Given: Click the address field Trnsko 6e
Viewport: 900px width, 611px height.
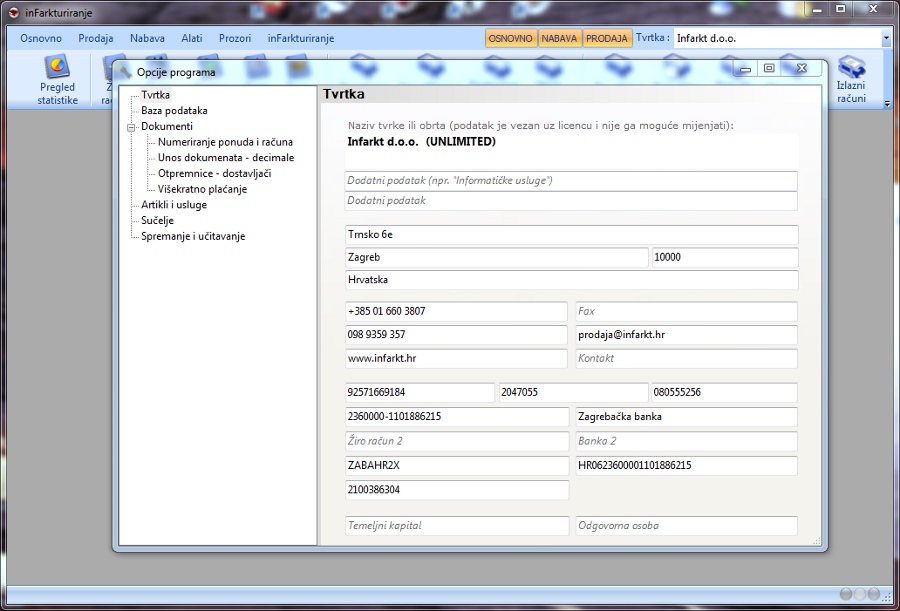Looking at the screenshot, I should point(571,234).
